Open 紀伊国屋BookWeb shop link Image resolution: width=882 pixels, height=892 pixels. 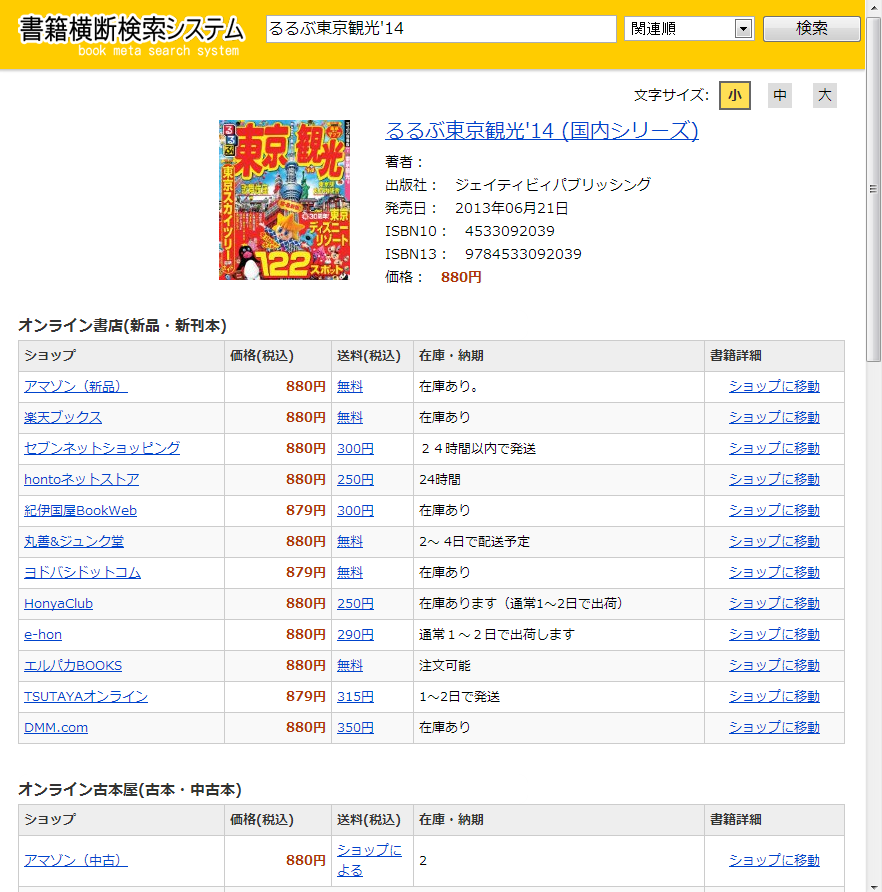click(x=80, y=510)
